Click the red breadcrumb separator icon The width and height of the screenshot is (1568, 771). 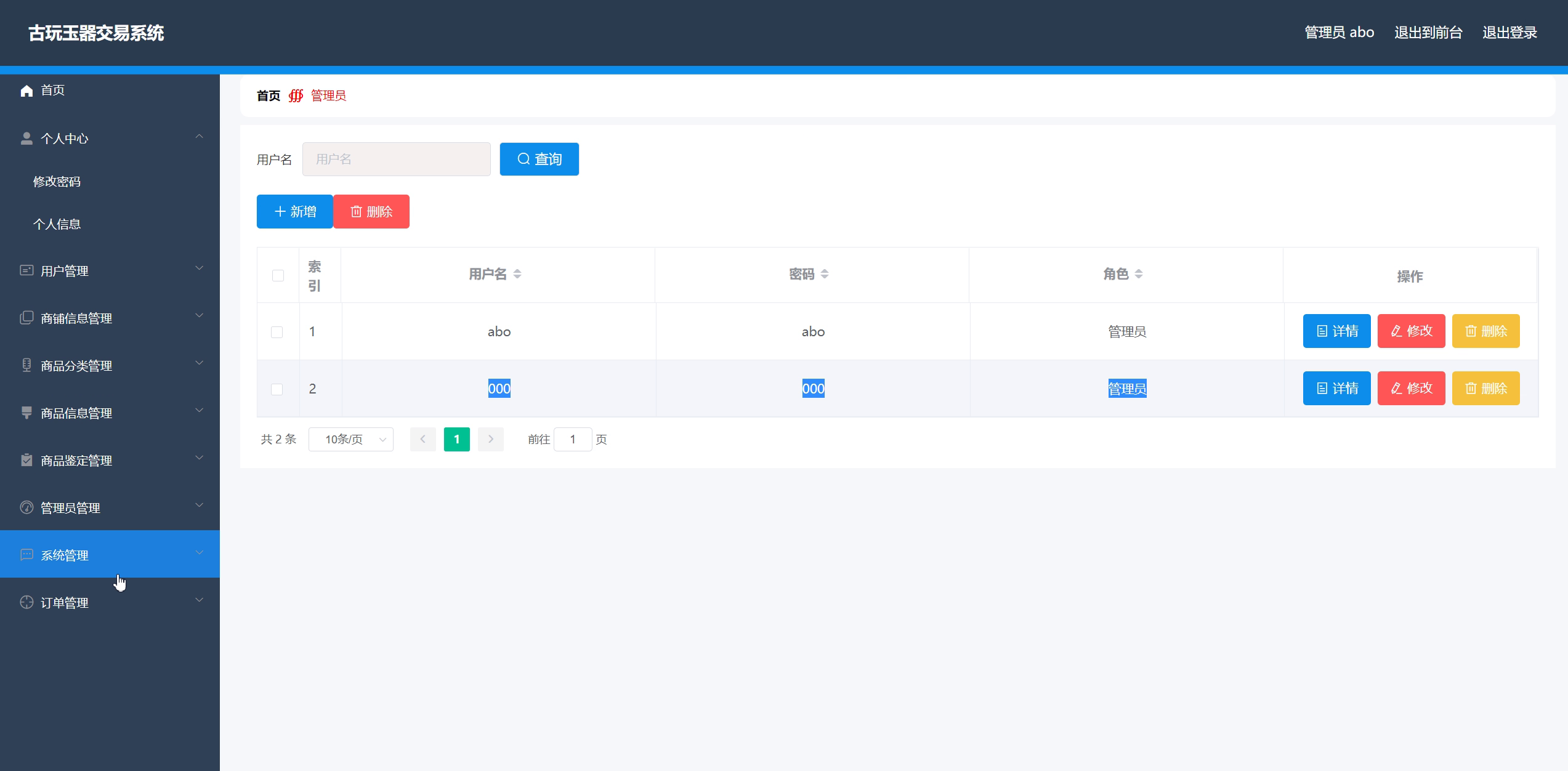[296, 95]
